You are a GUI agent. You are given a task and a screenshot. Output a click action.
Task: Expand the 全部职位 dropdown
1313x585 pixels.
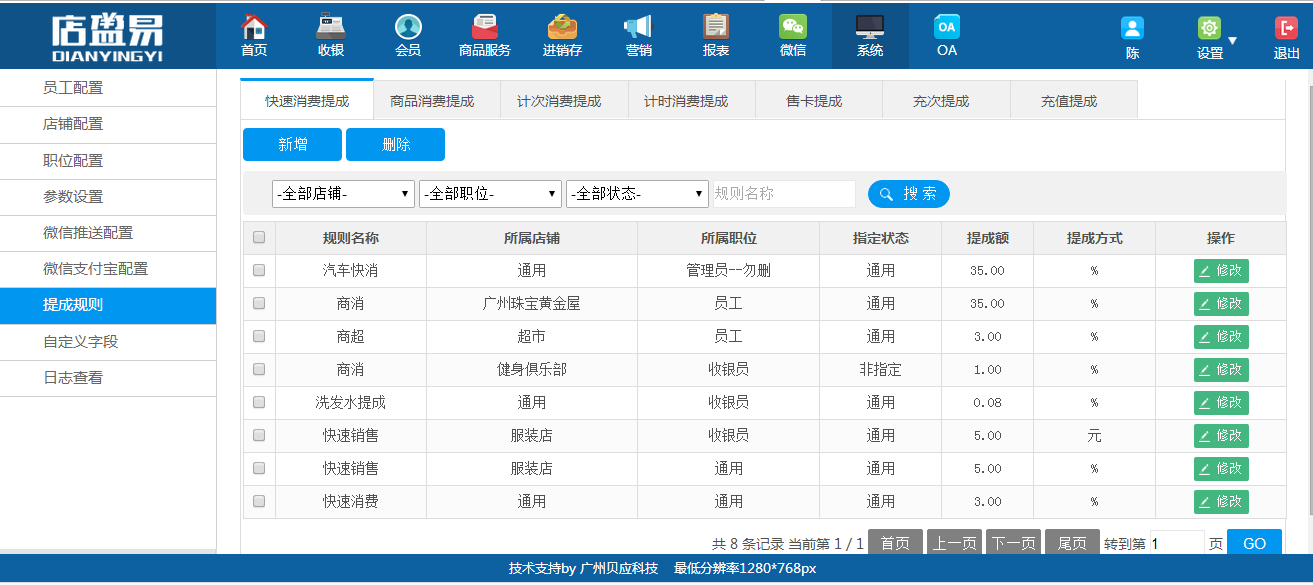click(x=490, y=194)
